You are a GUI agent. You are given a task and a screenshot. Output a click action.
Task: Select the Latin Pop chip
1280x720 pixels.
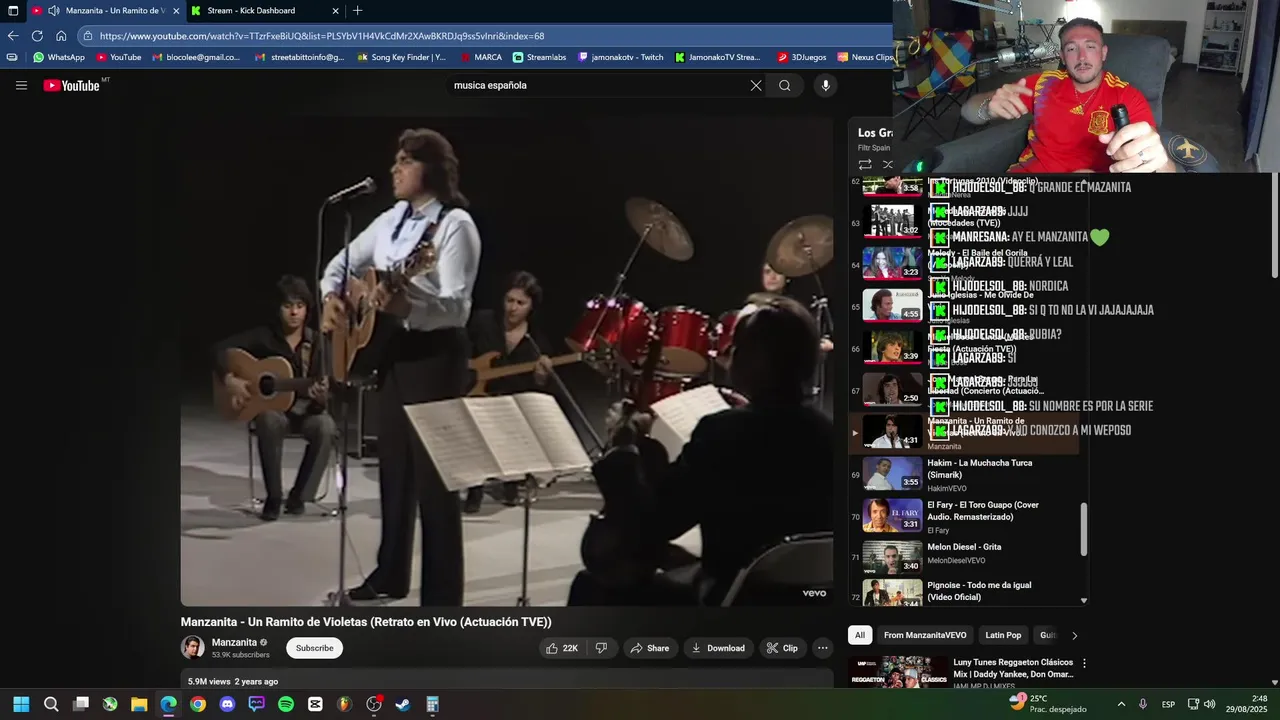(x=1003, y=635)
